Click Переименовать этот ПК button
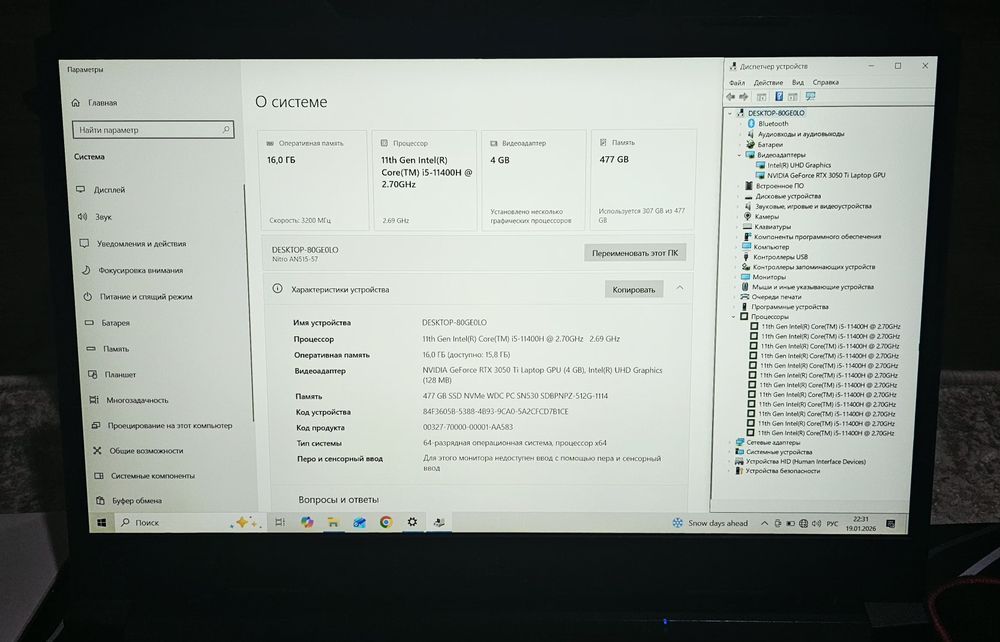The height and width of the screenshot is (642, 1000). click(x=635, y=253)
